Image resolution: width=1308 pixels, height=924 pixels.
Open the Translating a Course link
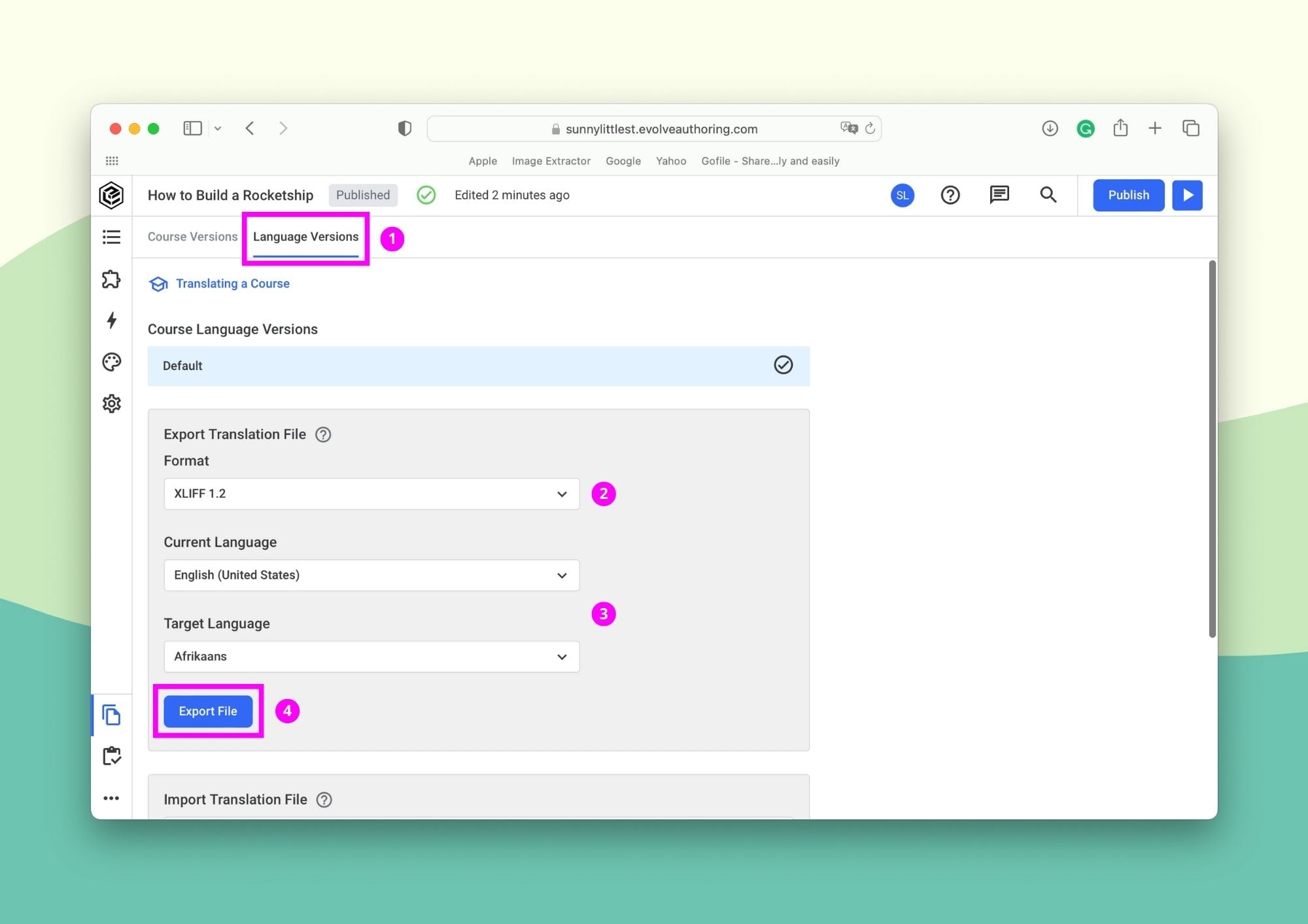232,283
